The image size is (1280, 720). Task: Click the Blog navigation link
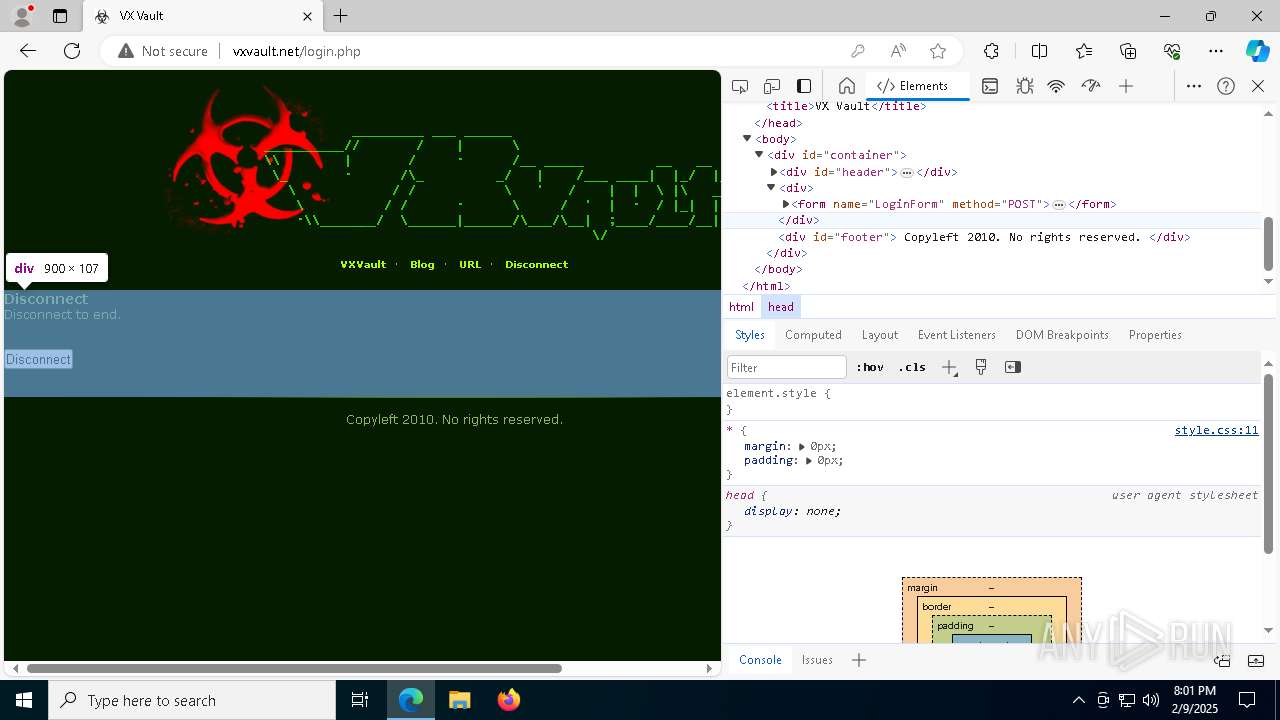(422, 265)
